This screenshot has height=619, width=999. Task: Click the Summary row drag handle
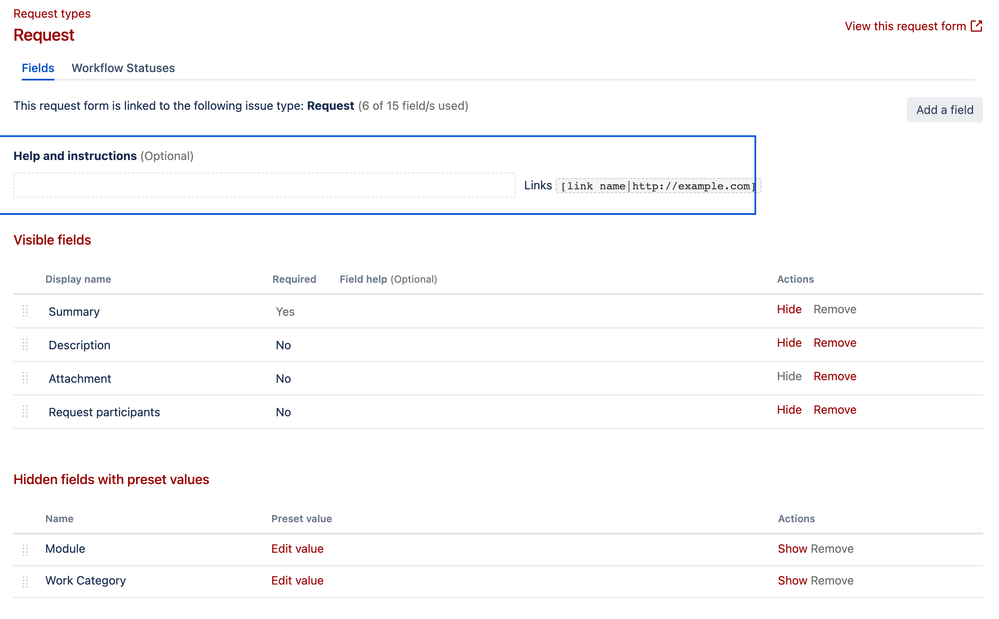(x=25, y=311)
